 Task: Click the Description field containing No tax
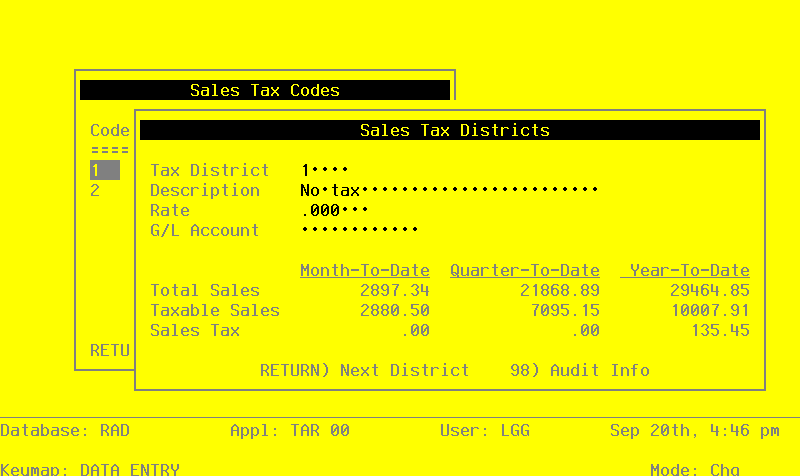pos(449,190)
